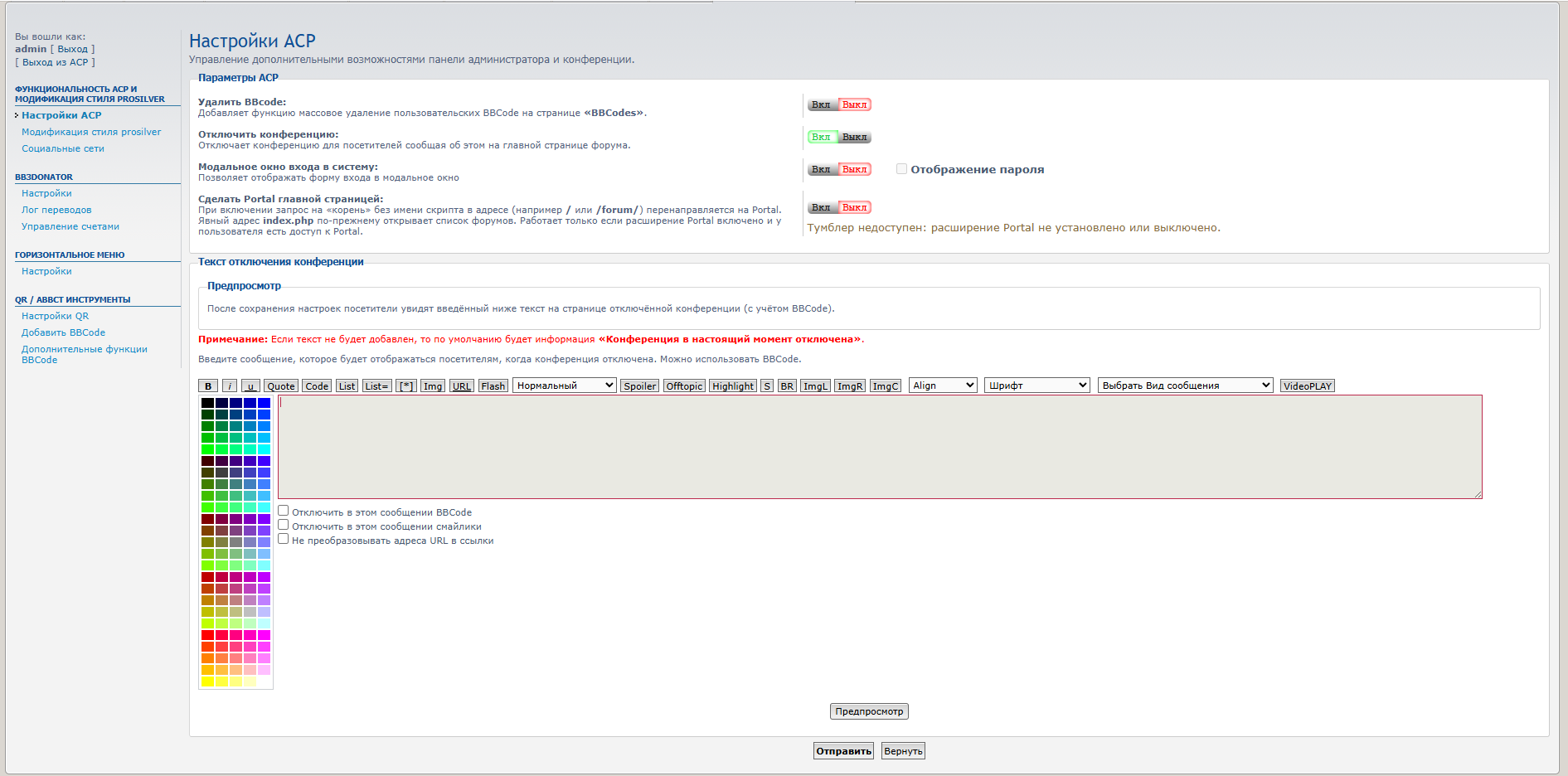Toggle bold BBCode button B
Screen dimensions: 1568x776
[x=207, y=386]
